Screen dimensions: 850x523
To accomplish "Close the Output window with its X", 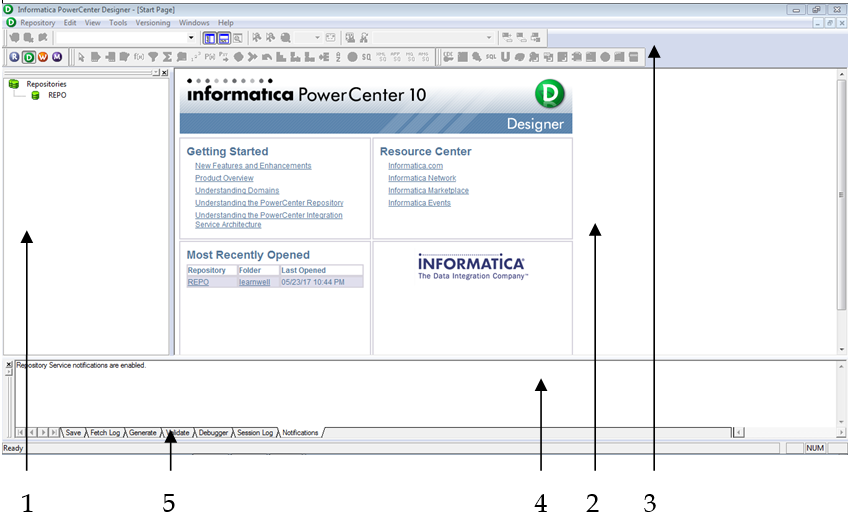I will 9,365.
